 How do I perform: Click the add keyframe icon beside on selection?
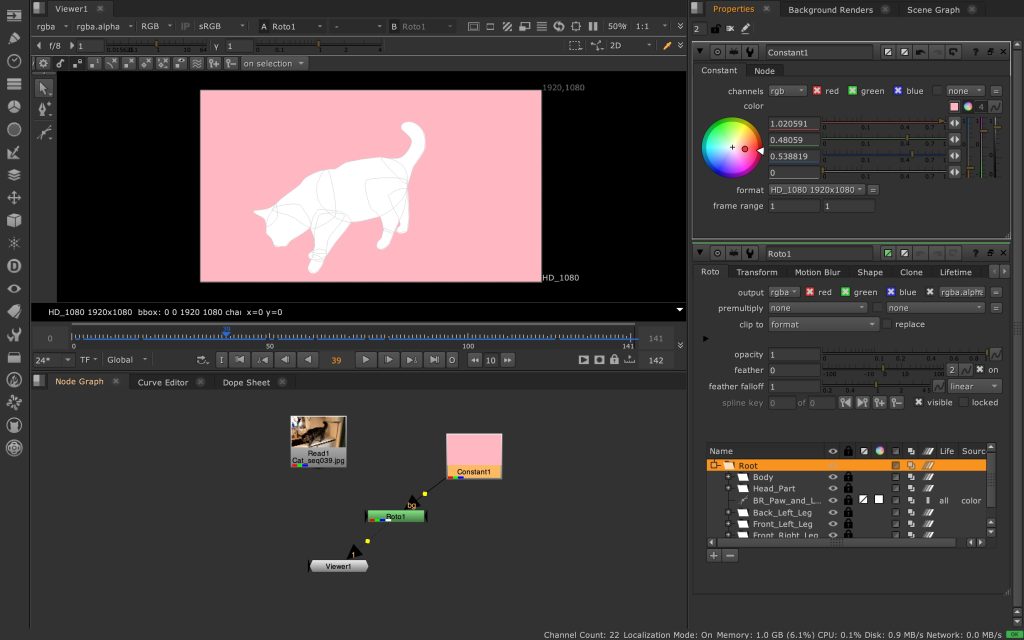tap(214, 63)
